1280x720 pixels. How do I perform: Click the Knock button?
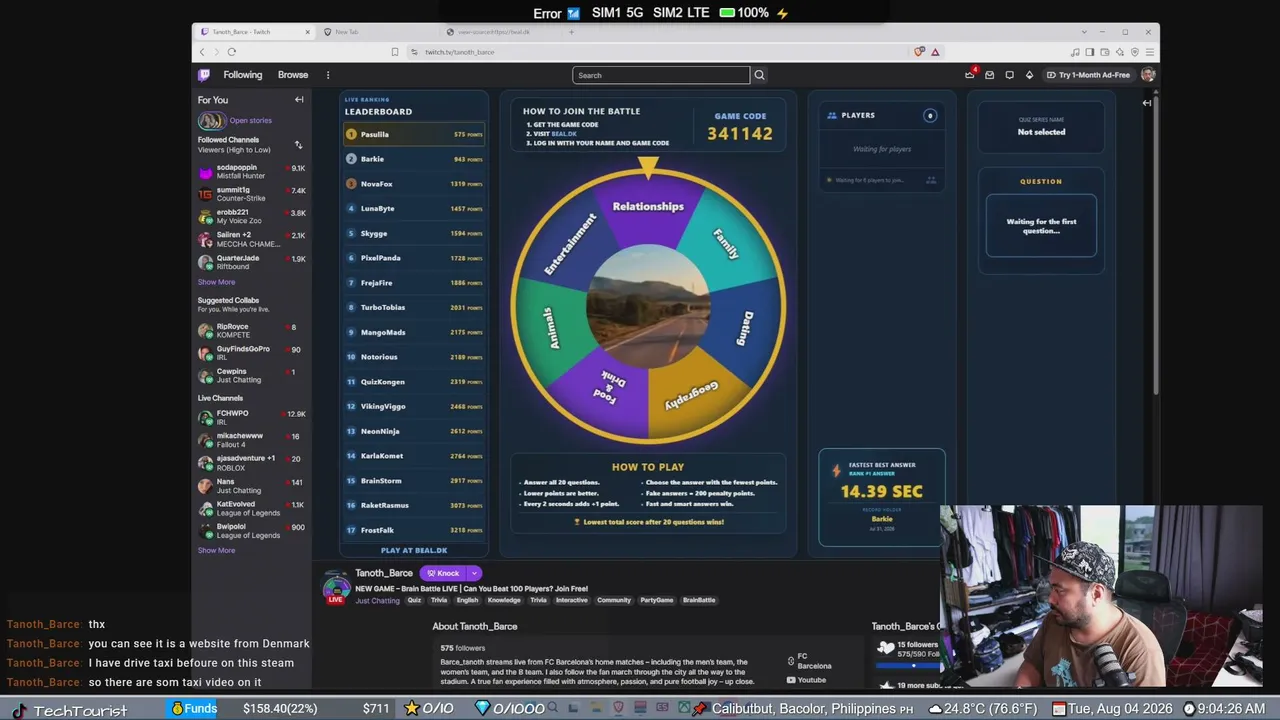coord(442,573)
